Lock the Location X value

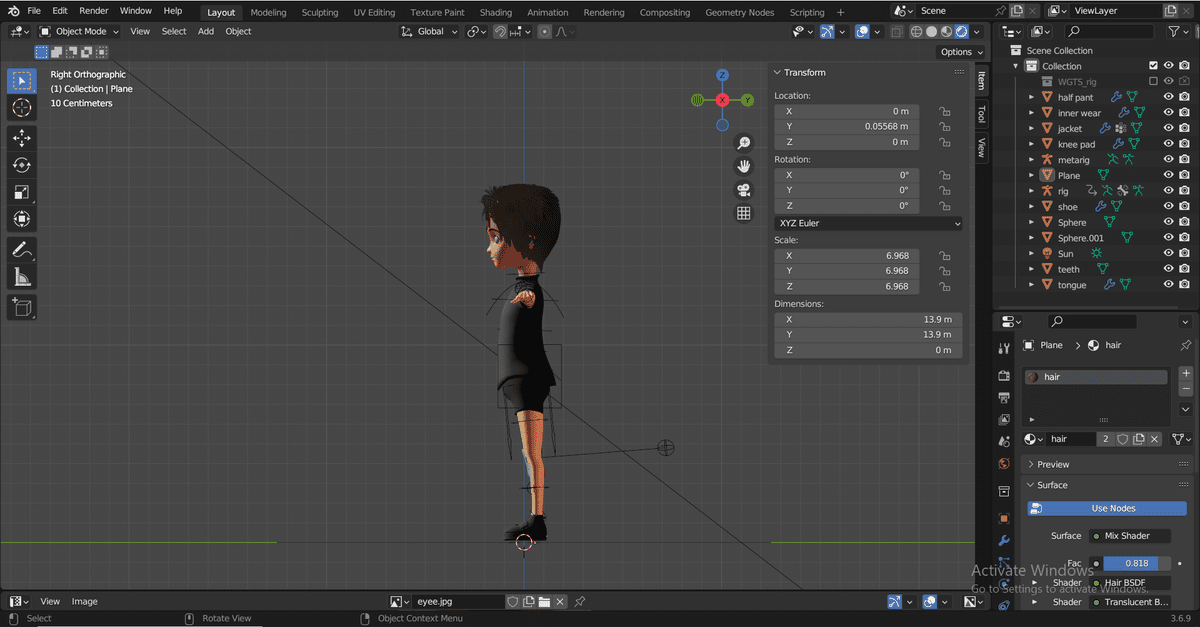[x=944, y=112]
